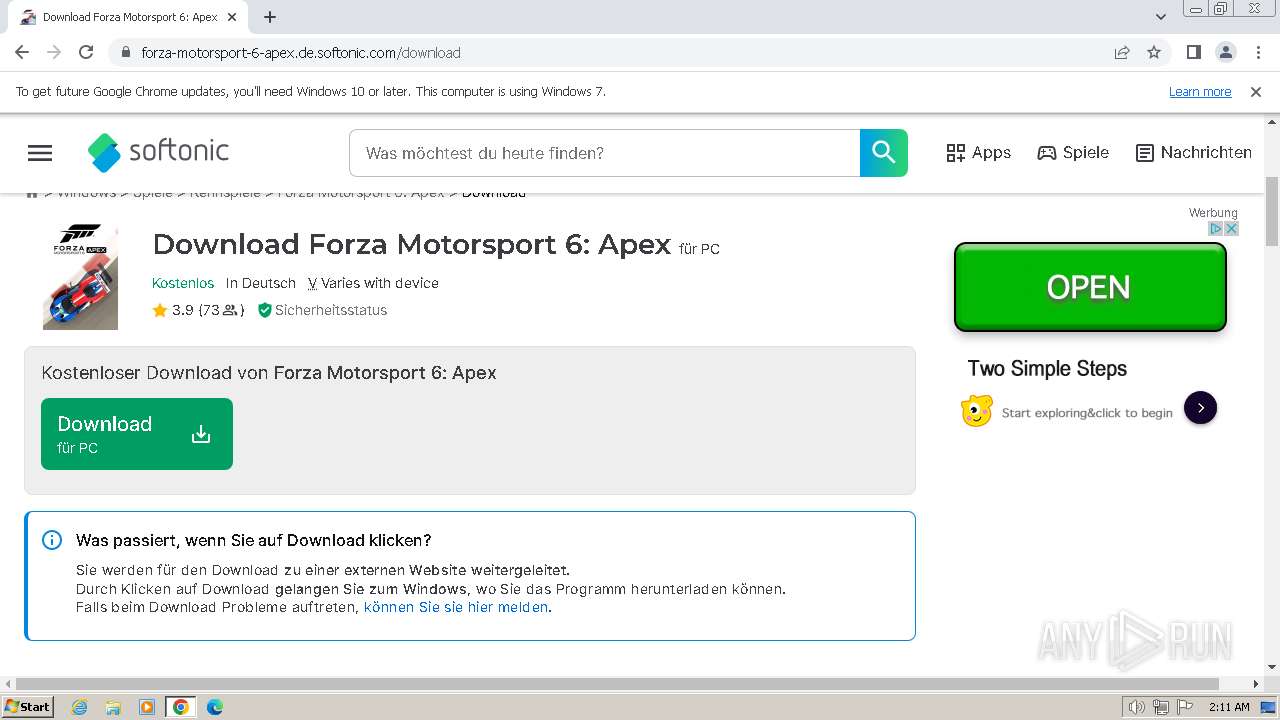Open the Chrome profile avatar
Screen dimensions: 1280x720
point(1225,52)
